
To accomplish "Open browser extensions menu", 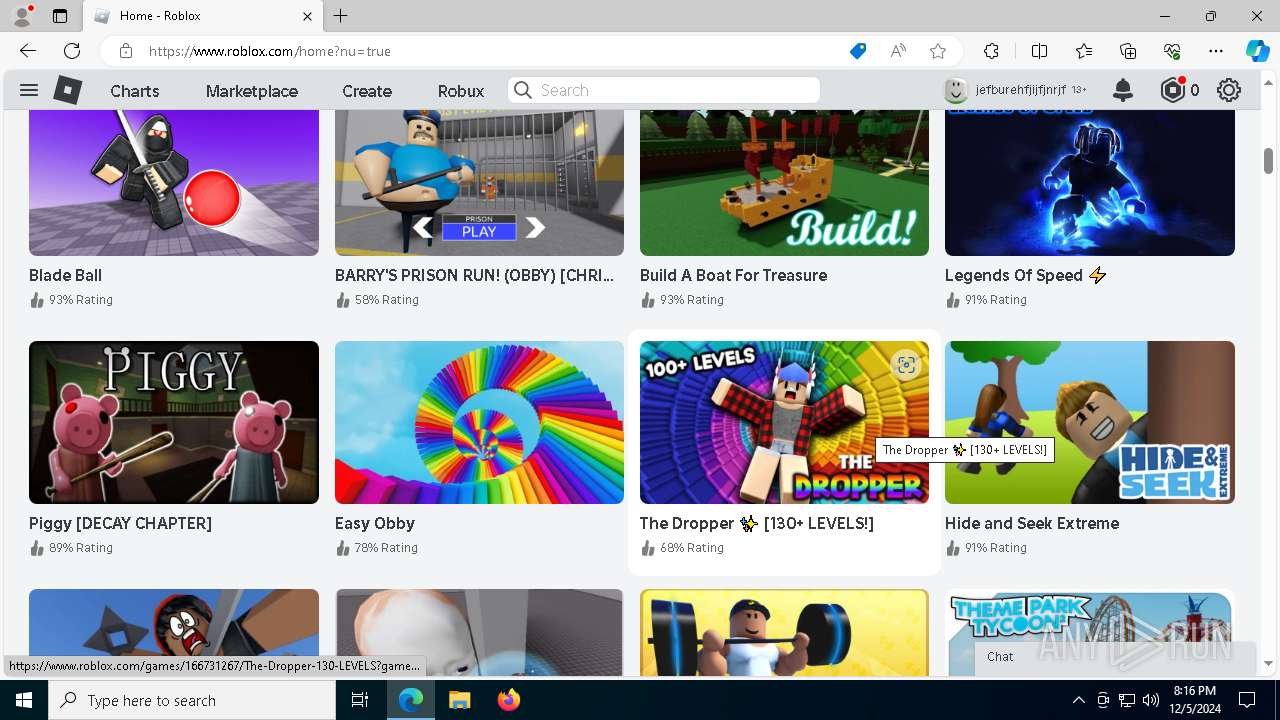I will [991, 51].
